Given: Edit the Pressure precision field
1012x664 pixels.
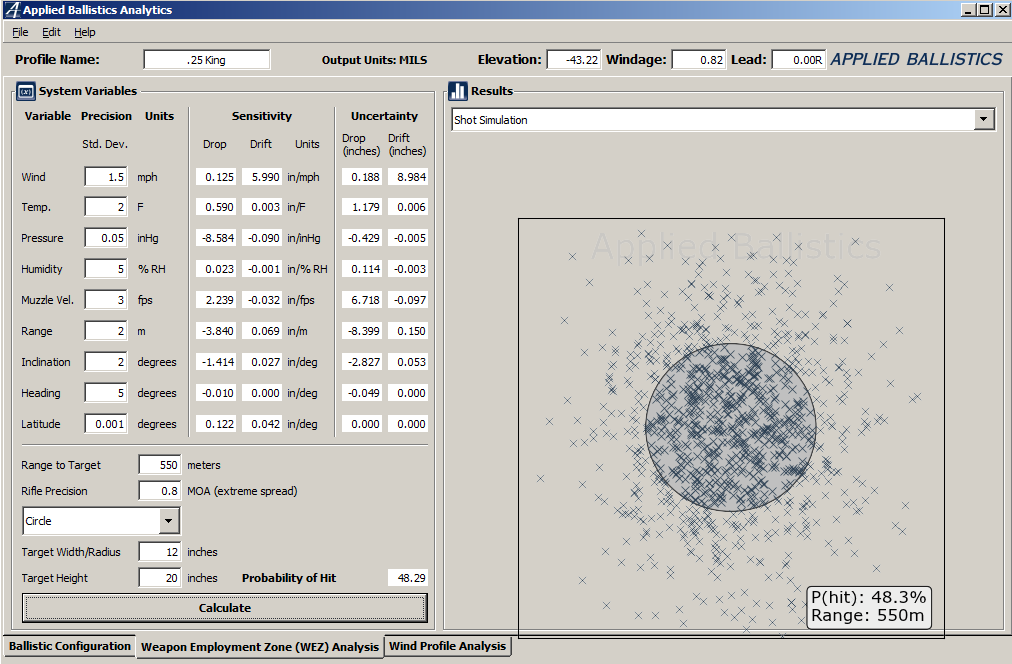Looking at the screenshot, I should point(106,238).
